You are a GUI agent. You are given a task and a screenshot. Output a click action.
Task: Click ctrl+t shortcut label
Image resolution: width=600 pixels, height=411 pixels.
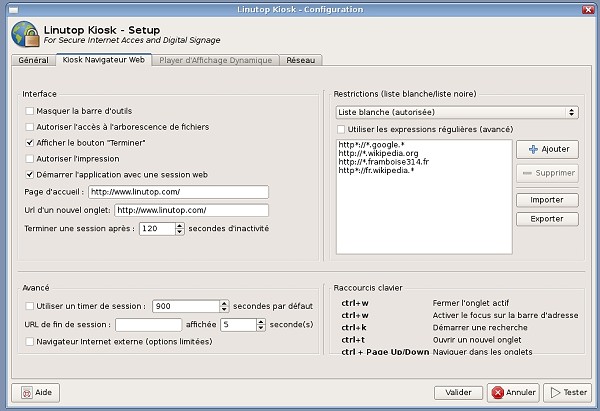pos(353,340)
